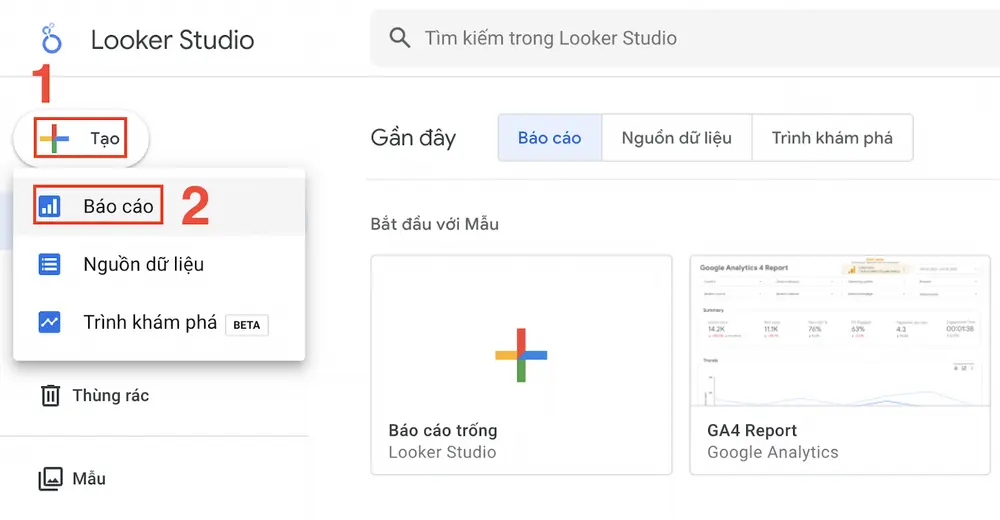Choose Nguồn dữ liệu from the create menu
Viewport: 1000px width, 520px height.
pos(159,264)
